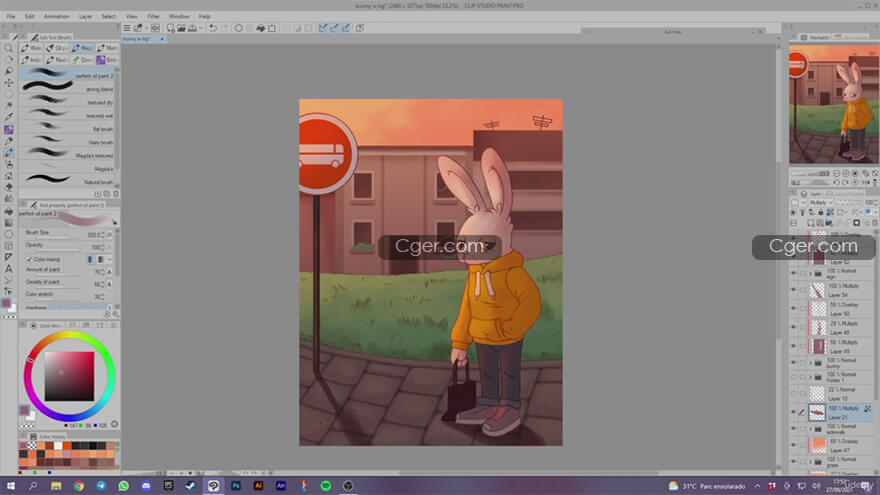This screenshot has height=495, width=880.
Task: Select the Text tool
Action: 8,269
